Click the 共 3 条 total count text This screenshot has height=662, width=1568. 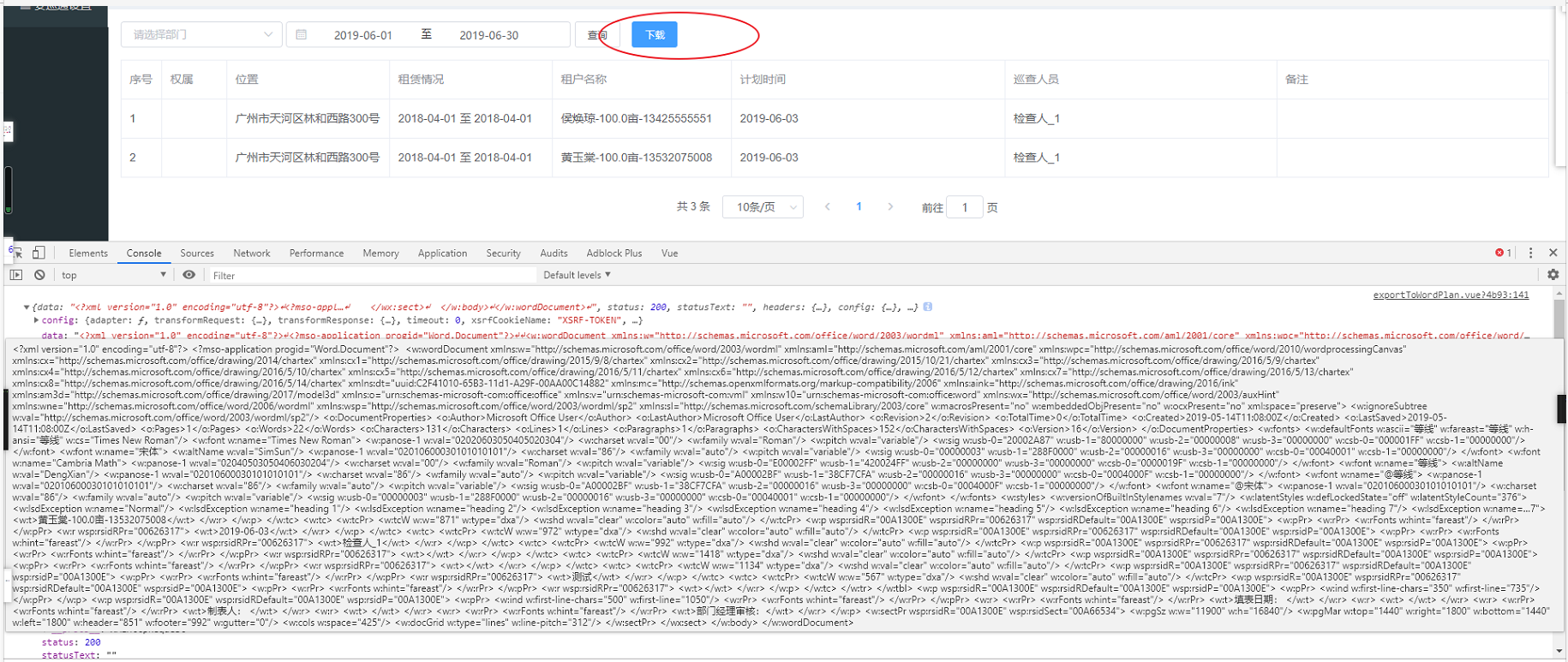(693, 206)
